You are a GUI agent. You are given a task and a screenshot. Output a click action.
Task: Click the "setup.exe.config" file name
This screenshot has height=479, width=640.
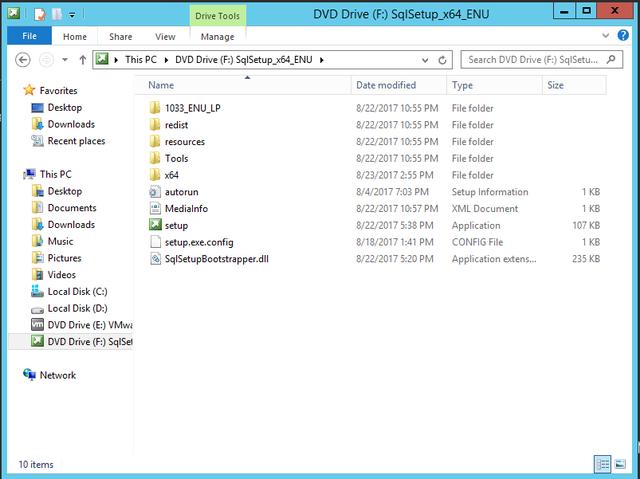point(199,242)
